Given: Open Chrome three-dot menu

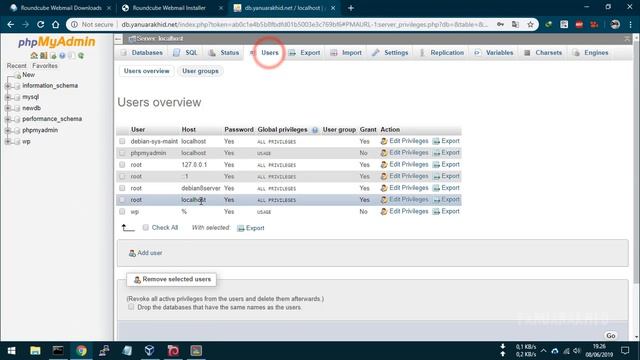Looking at the screenshot, I should click(631, 24).
